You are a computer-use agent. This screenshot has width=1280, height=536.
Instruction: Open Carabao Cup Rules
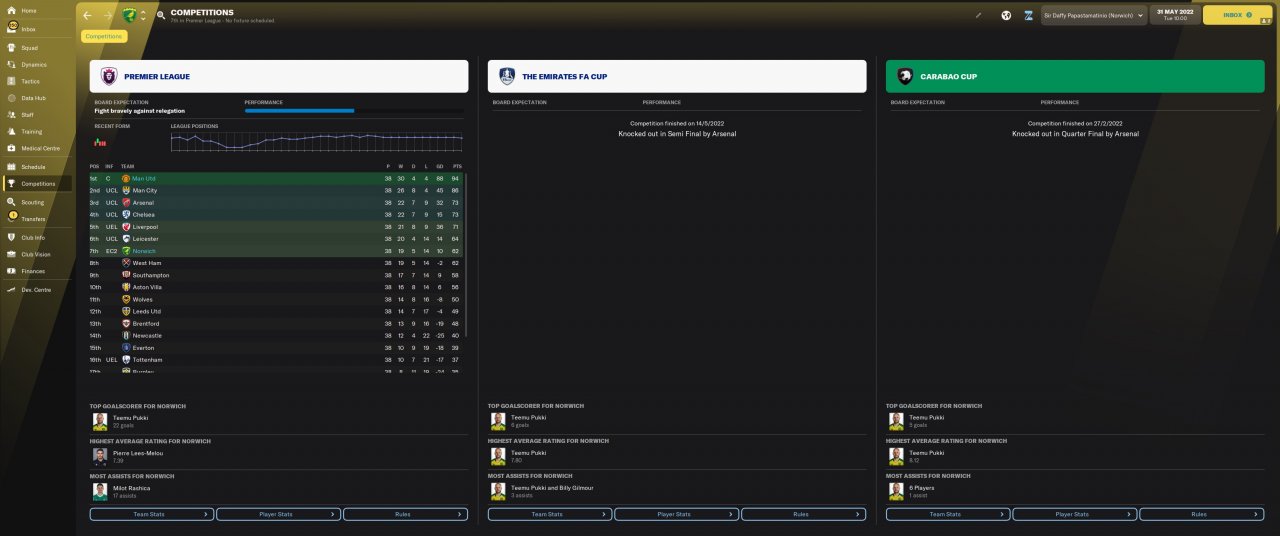(x=1201, y=514)
